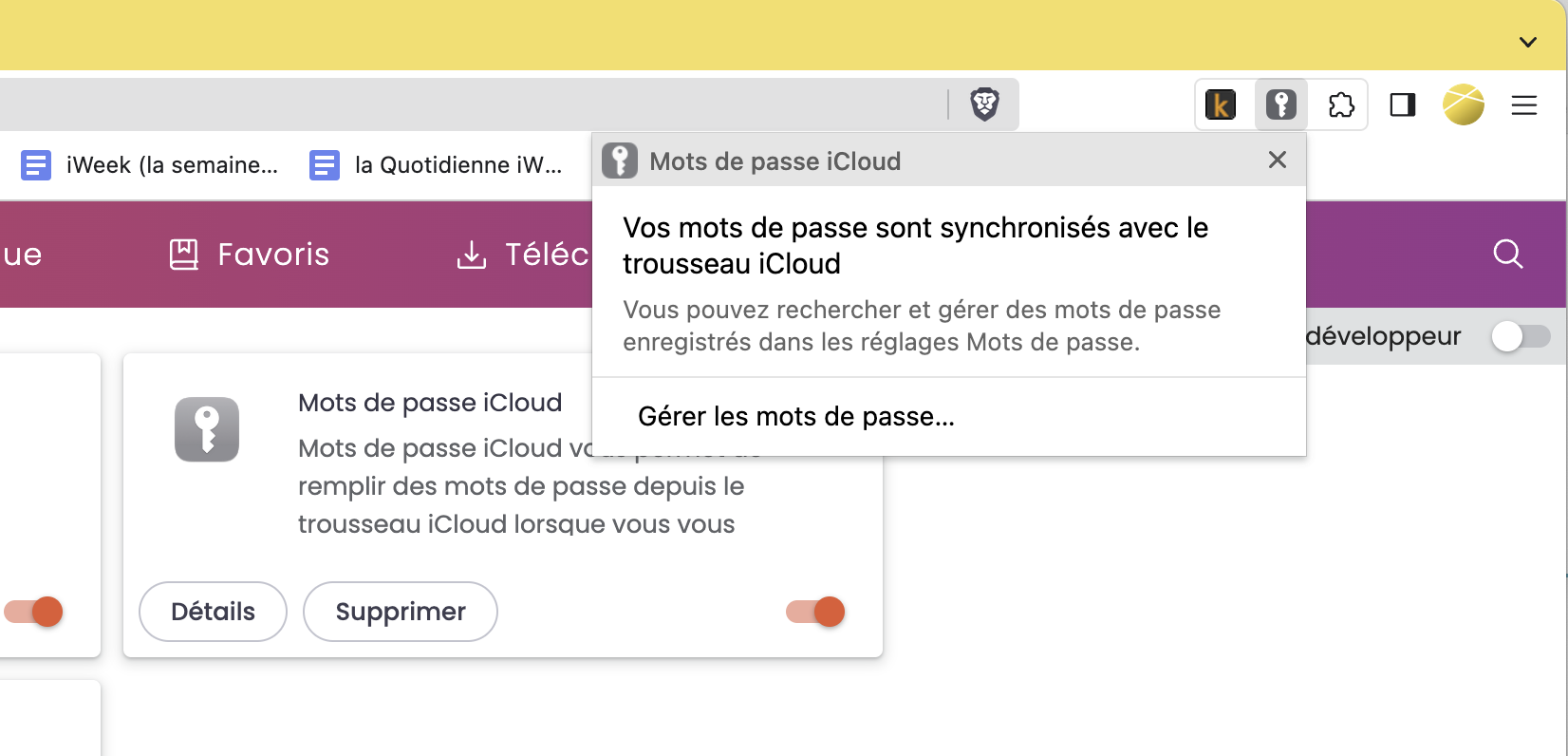Open the Téléc… downloads tab
Image resolution: width=1568 pixels, height=756 pixels.
523,255
